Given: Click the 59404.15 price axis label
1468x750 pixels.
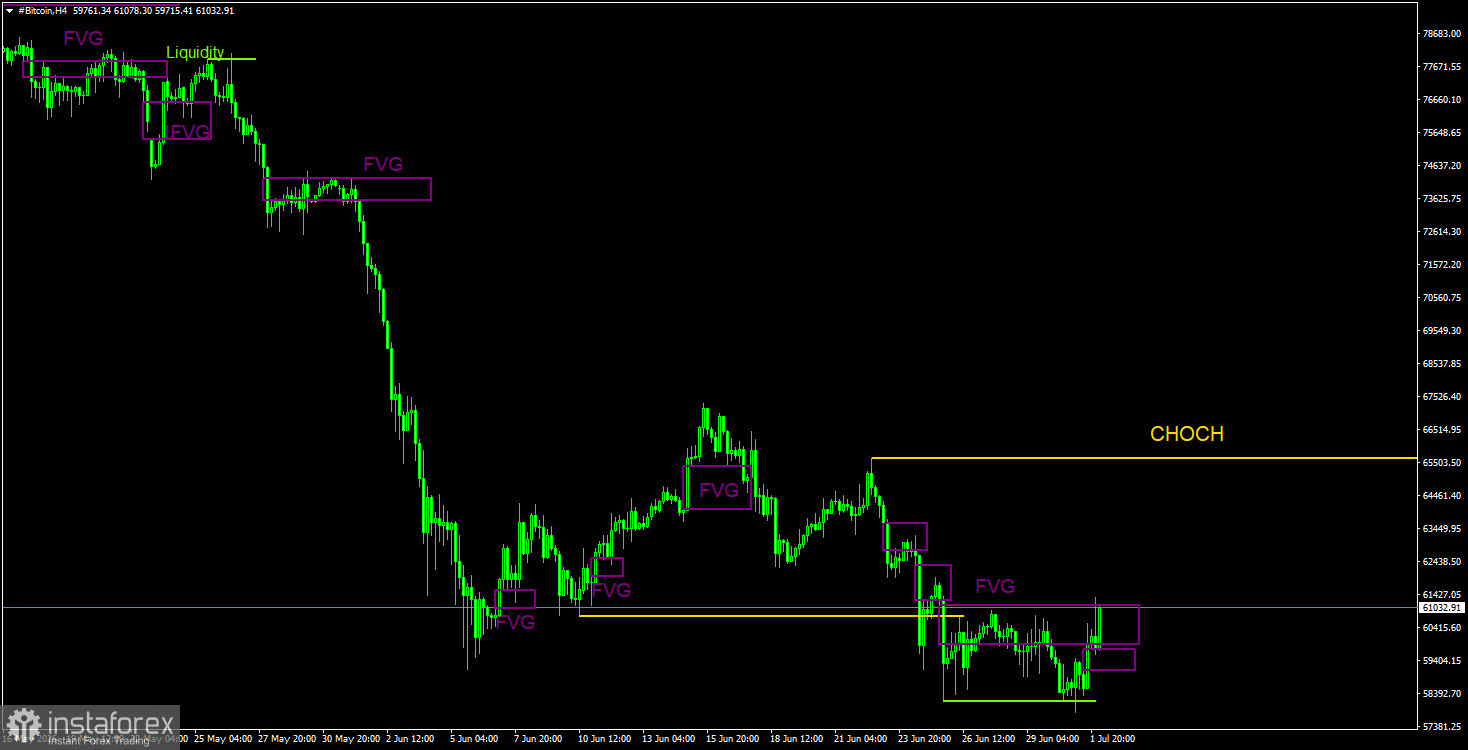Looking at the screenshot, I should click(x=1442, y=660).
